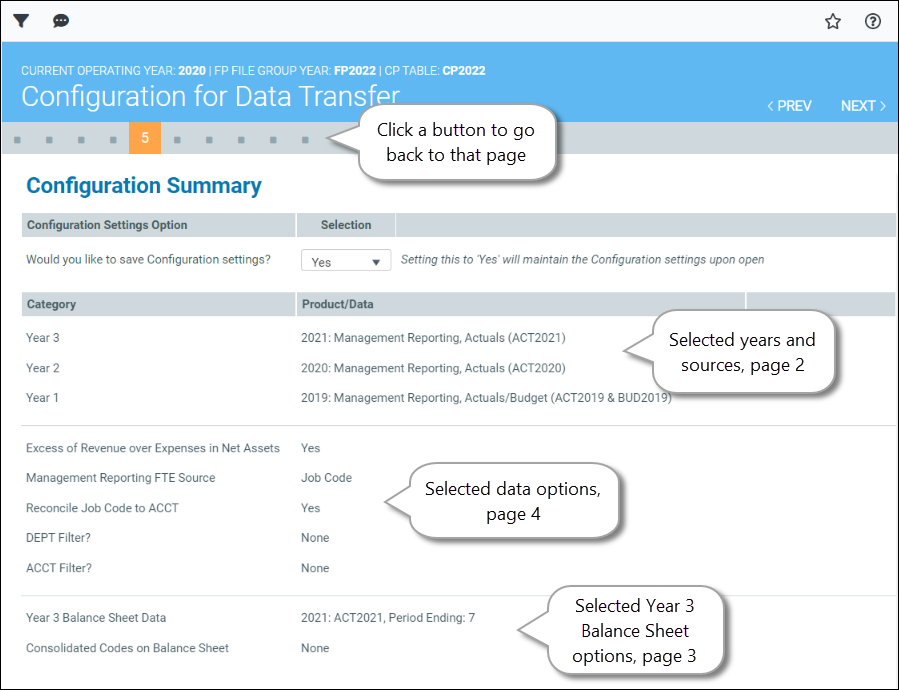
Task: Click the Year 3 Balance Sheet Data value
Action: [387, 618]
